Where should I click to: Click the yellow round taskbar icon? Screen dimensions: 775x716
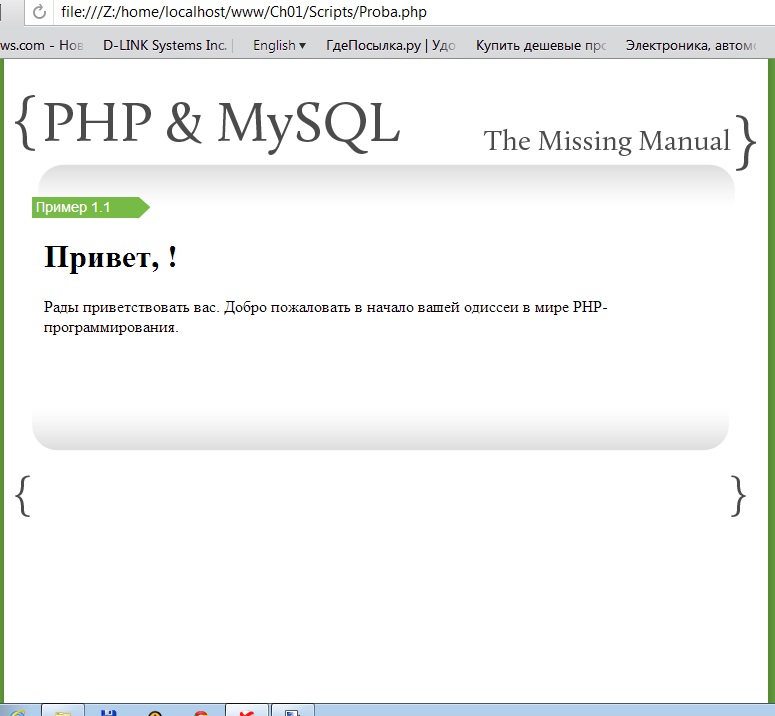click(x=155, y=711)
